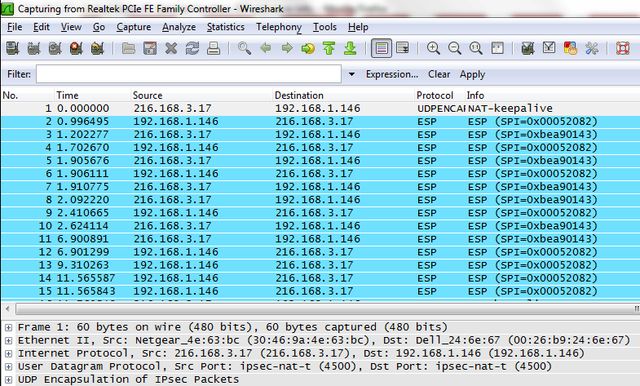Expand UDP Encapsulation of IPsec Packets node
Image resolution: width=640 pixels, height=386 pixels.
[x=8, y=379]
